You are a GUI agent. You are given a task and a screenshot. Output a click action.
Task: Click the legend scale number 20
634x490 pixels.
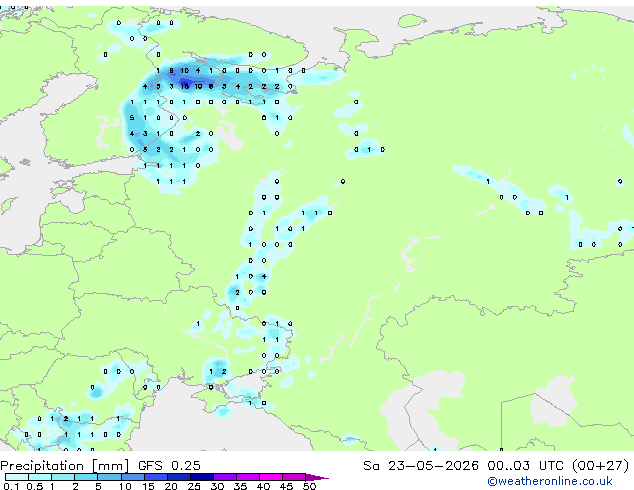coord(171,486)
